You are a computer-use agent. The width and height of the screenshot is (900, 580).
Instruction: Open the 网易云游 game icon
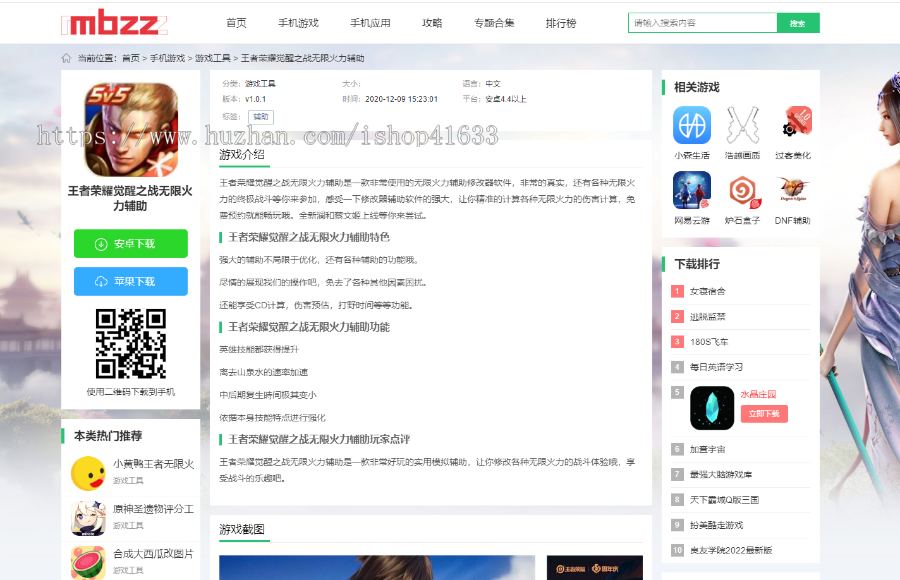(x=692, y=190)
